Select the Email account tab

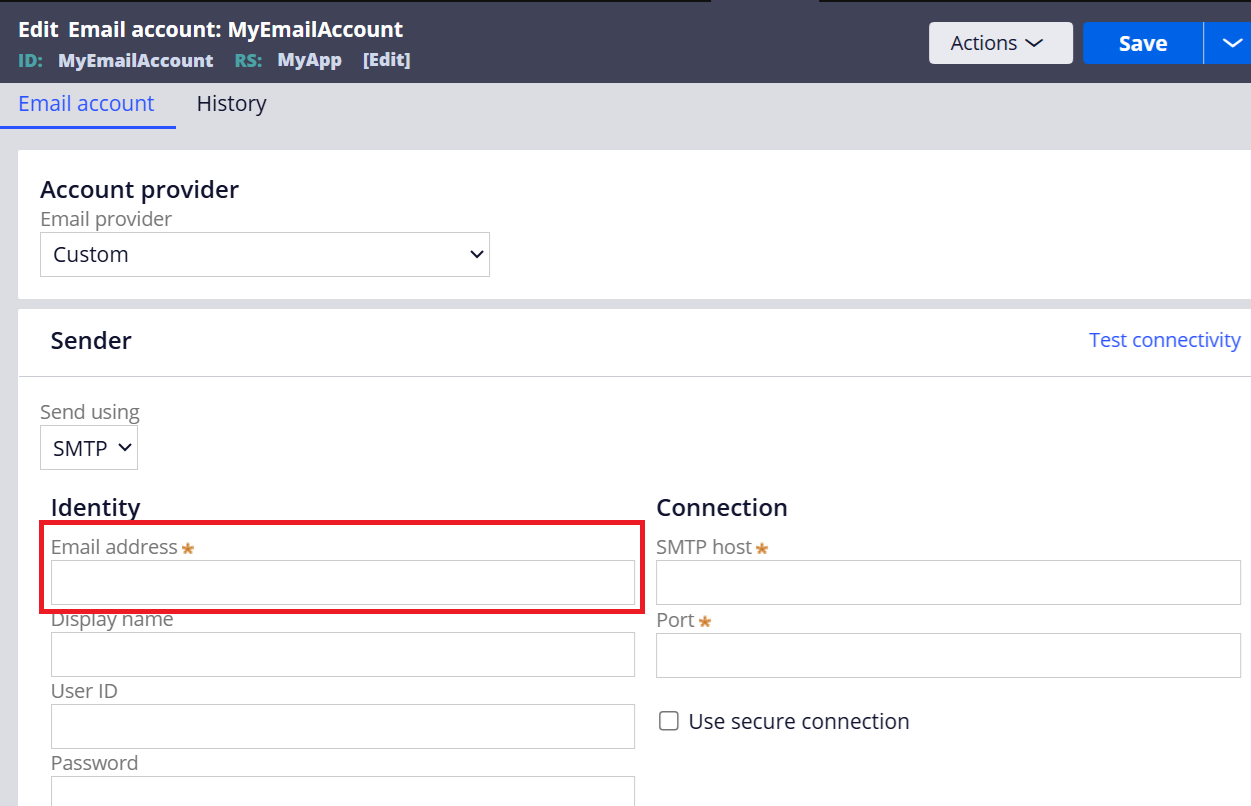click(x=86, y=104)
